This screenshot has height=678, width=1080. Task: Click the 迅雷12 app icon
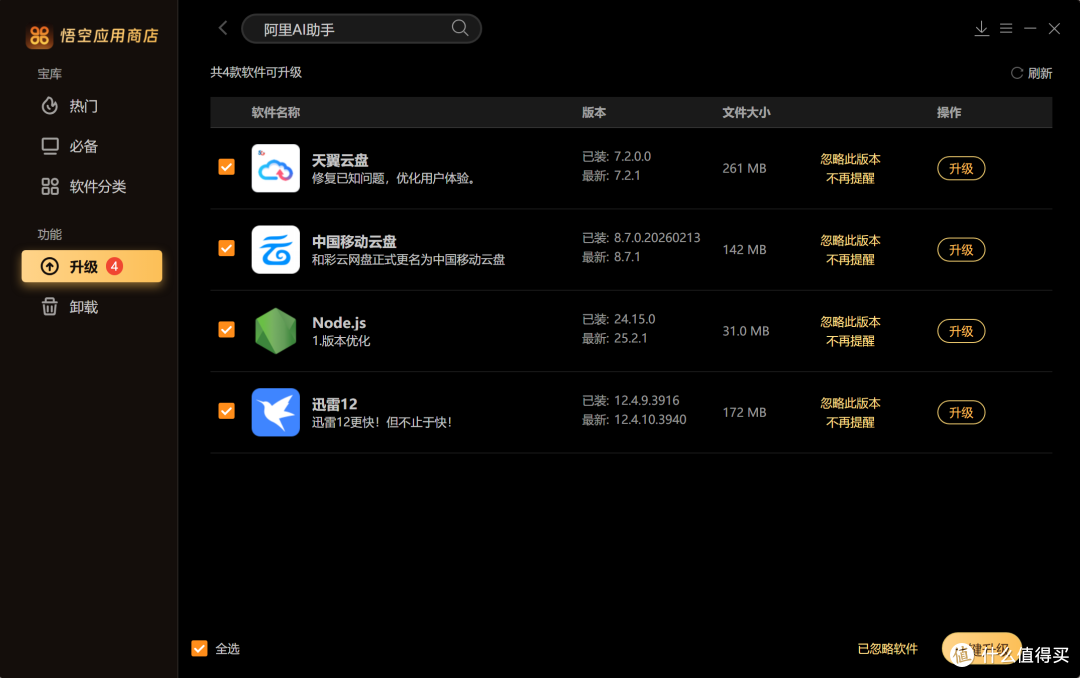pos(276,412)
